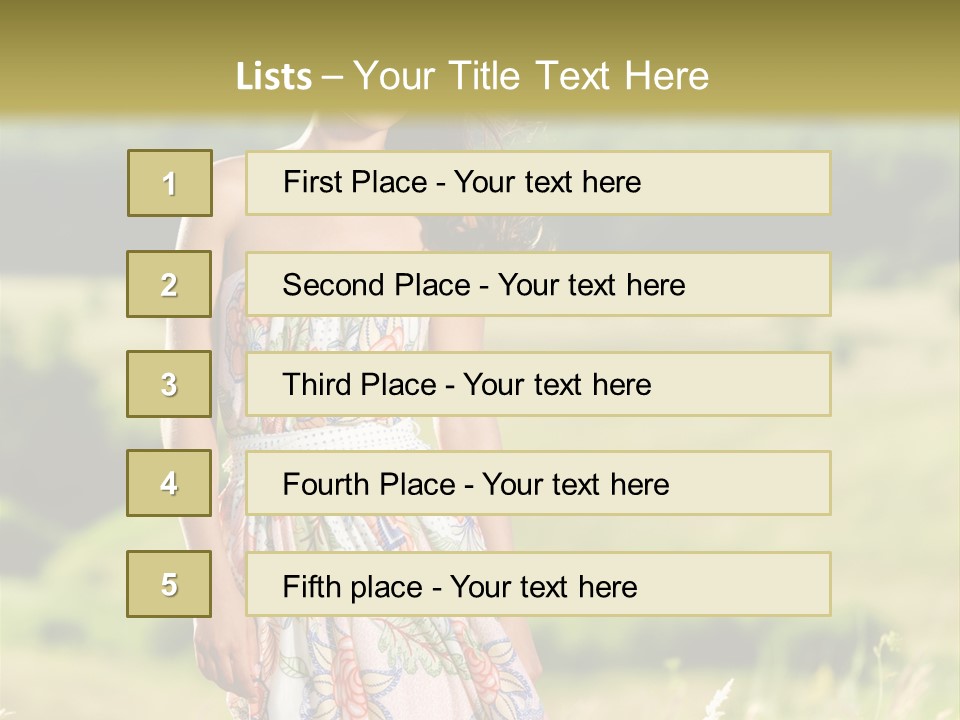The height and width of the screenshot is (720, 960).
Task: Click the number 3 box
Action: (x=169, y=384)
